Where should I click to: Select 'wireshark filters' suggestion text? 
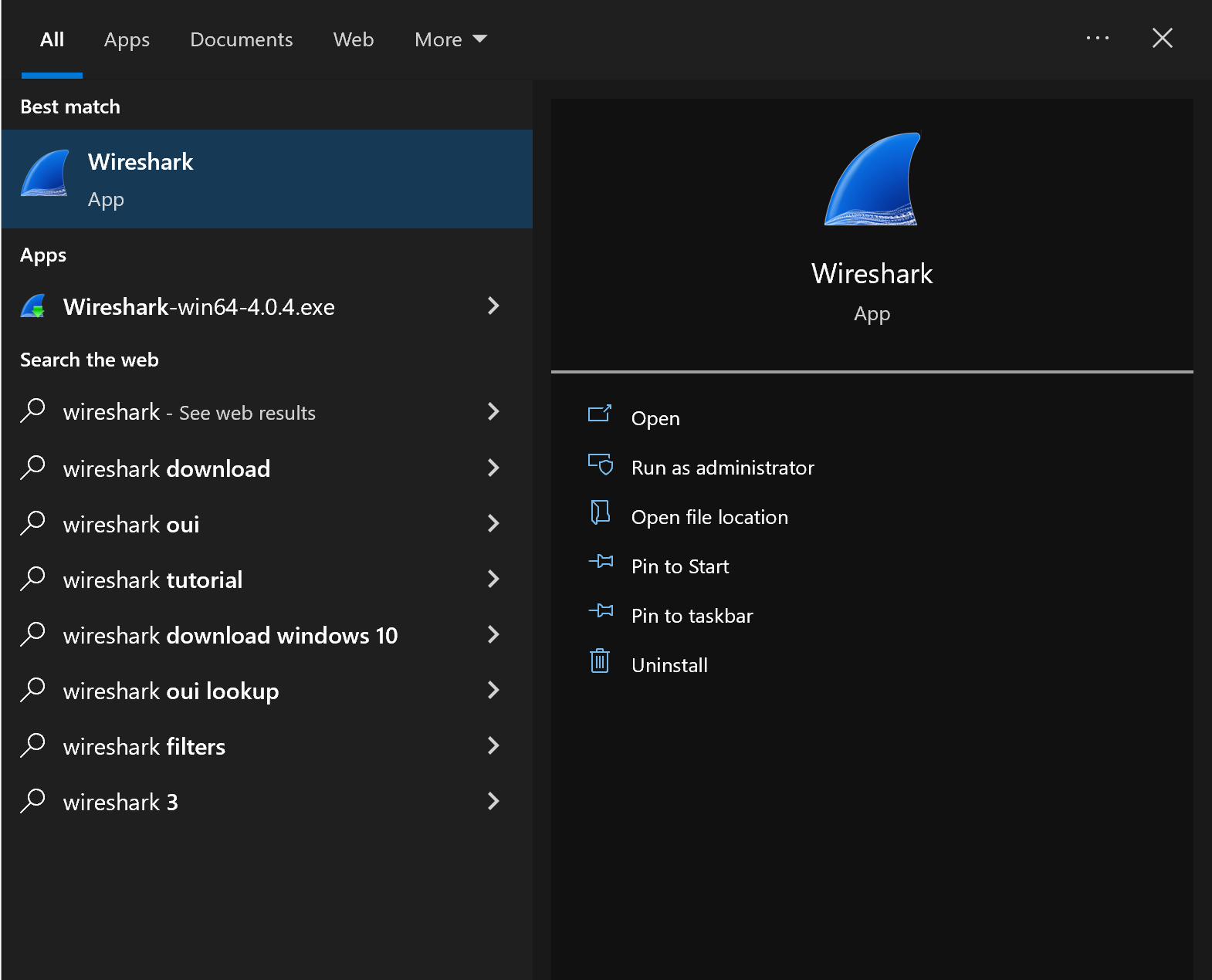(x=144, y=746)
